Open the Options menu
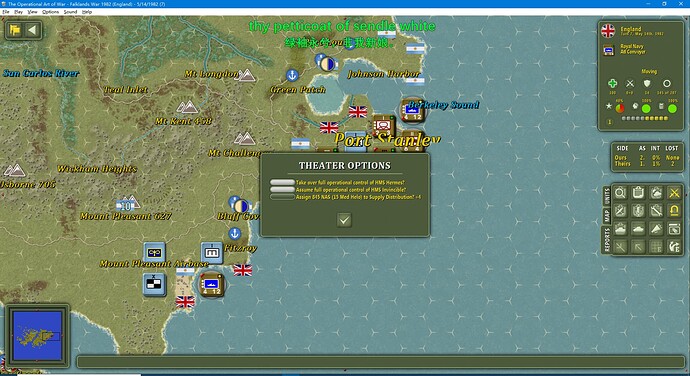Image resolution: width=690 pixels, height=376 pixels. tap(50, 12)
